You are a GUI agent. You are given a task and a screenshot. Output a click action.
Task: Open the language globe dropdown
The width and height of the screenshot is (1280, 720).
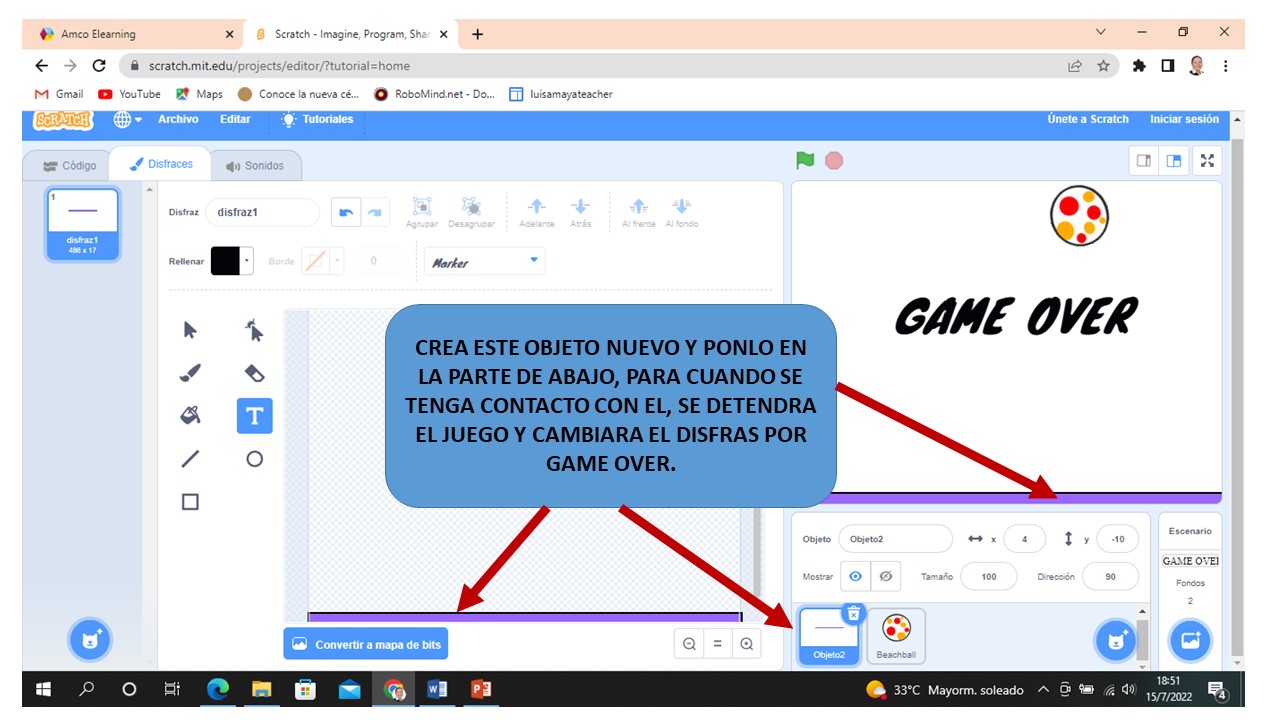pyautogui.click(x=127, y=119)
